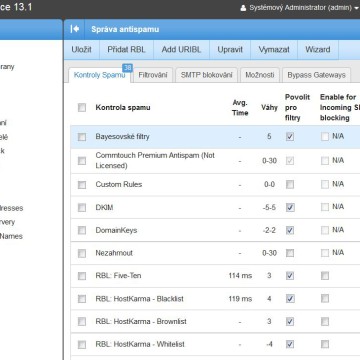360x360 pixels.
Task: Select the RBL: Five-Ten row checkbox
Action: (x=82, y=276)
